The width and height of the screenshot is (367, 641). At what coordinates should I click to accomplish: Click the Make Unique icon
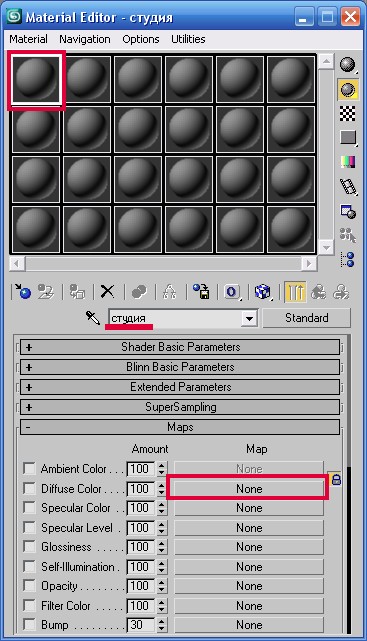pos(170,292)
